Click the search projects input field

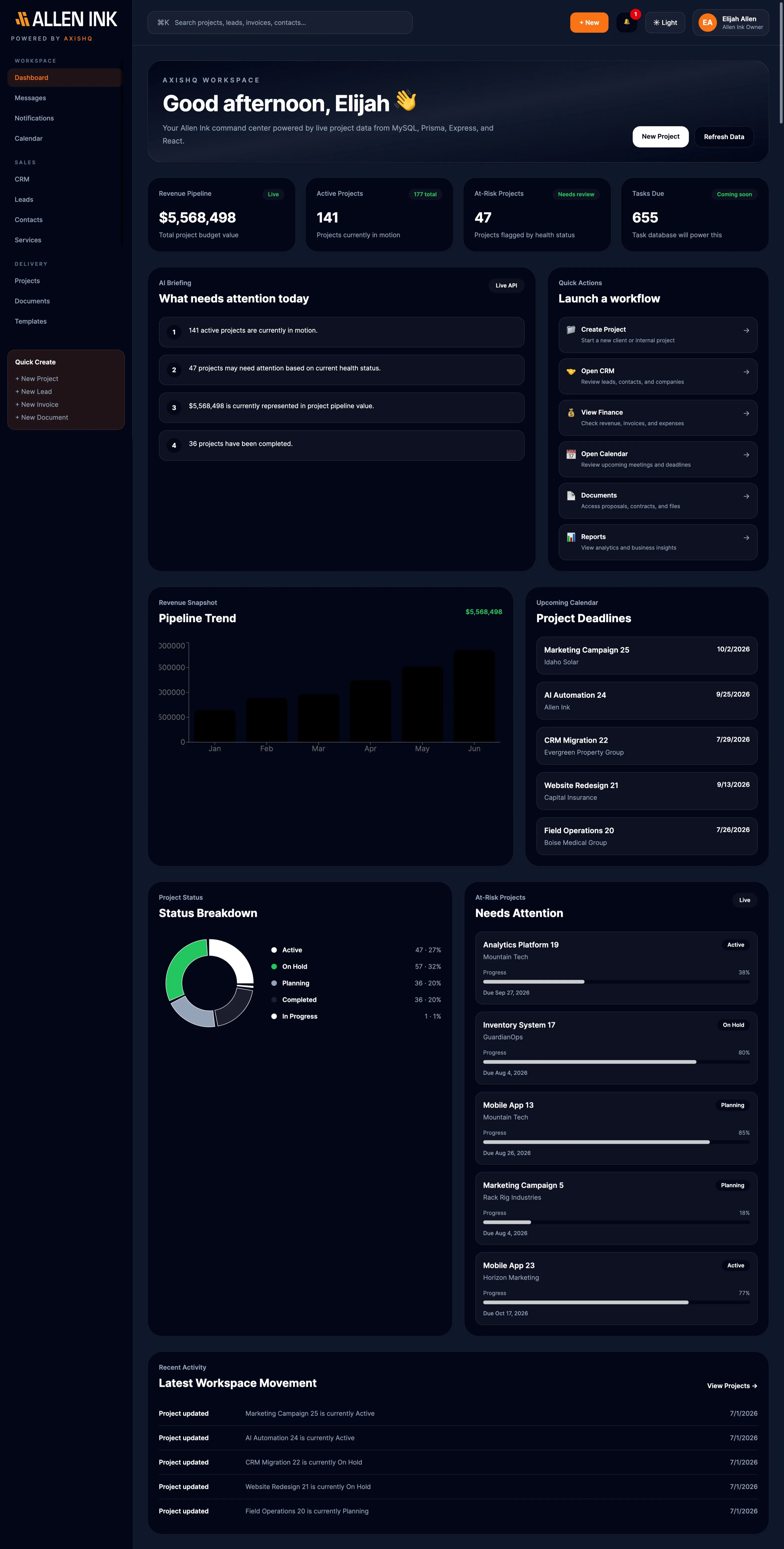280,23
